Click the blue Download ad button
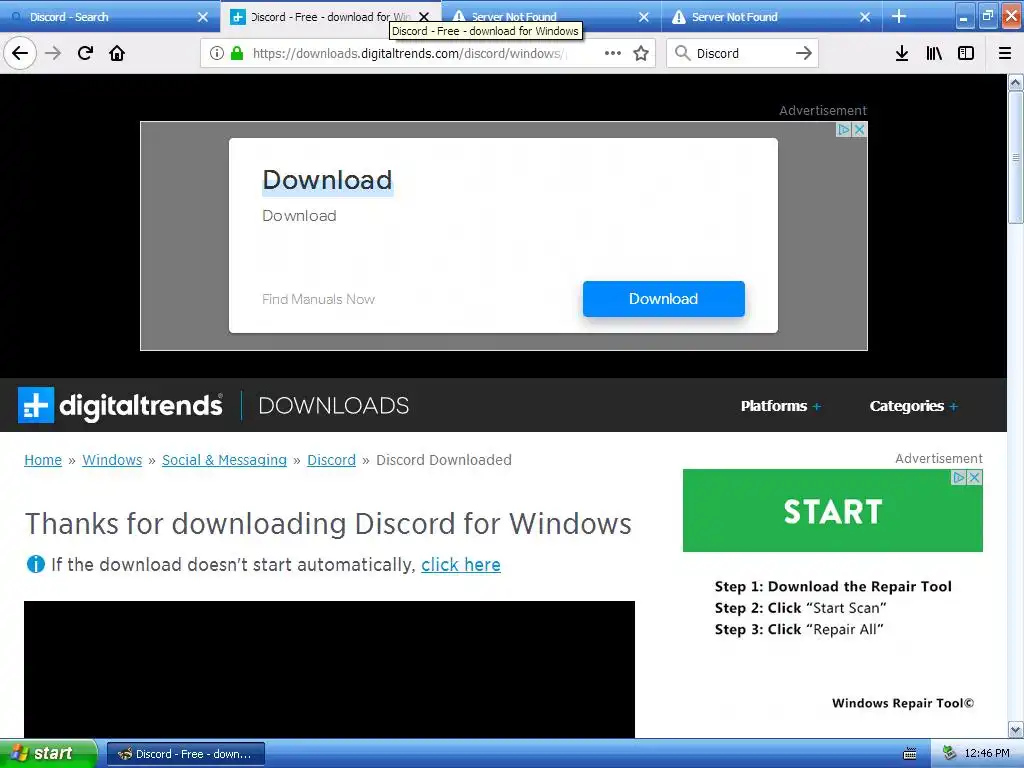1024x768 pixels. tap(664, 299)
